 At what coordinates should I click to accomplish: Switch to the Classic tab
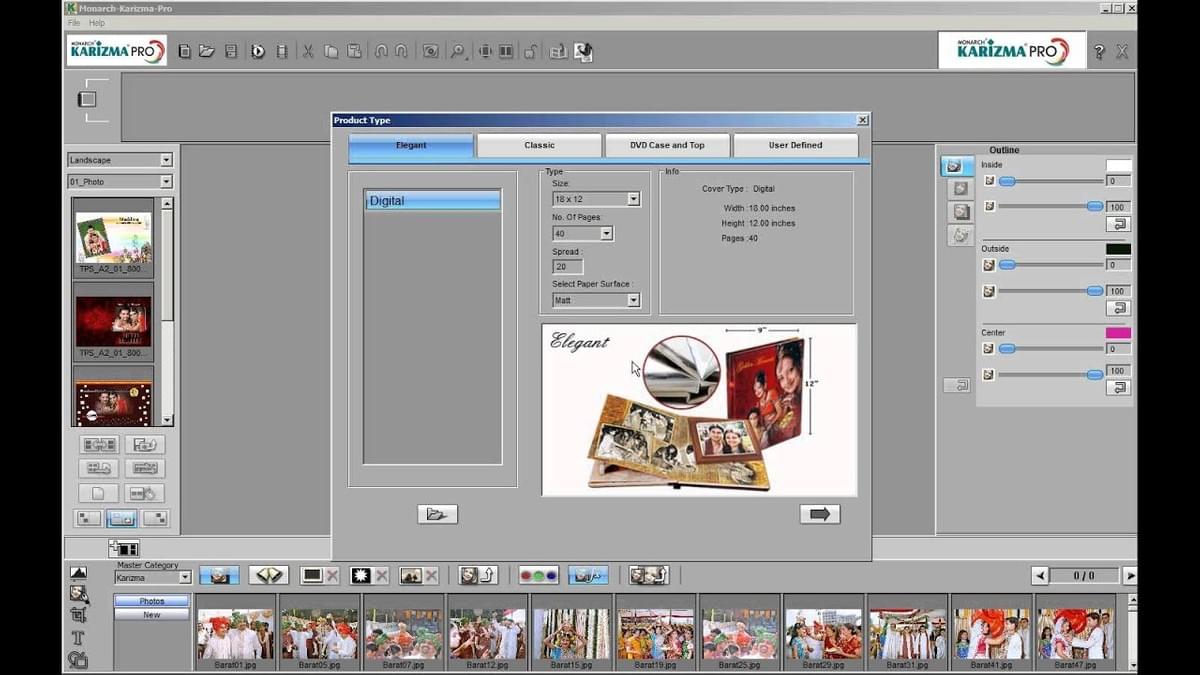[x=539, y=145]
